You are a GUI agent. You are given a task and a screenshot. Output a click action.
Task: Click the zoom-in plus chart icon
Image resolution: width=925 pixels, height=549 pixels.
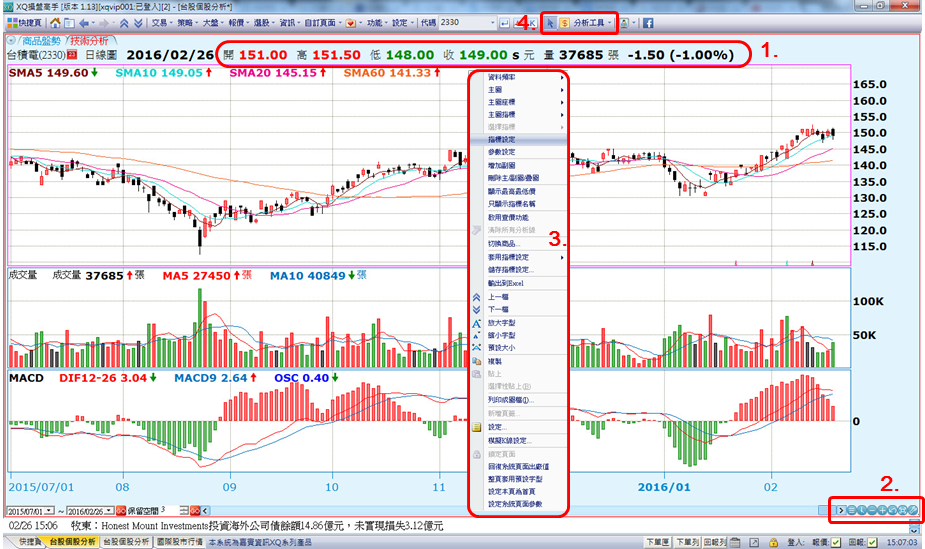point(882,510)
